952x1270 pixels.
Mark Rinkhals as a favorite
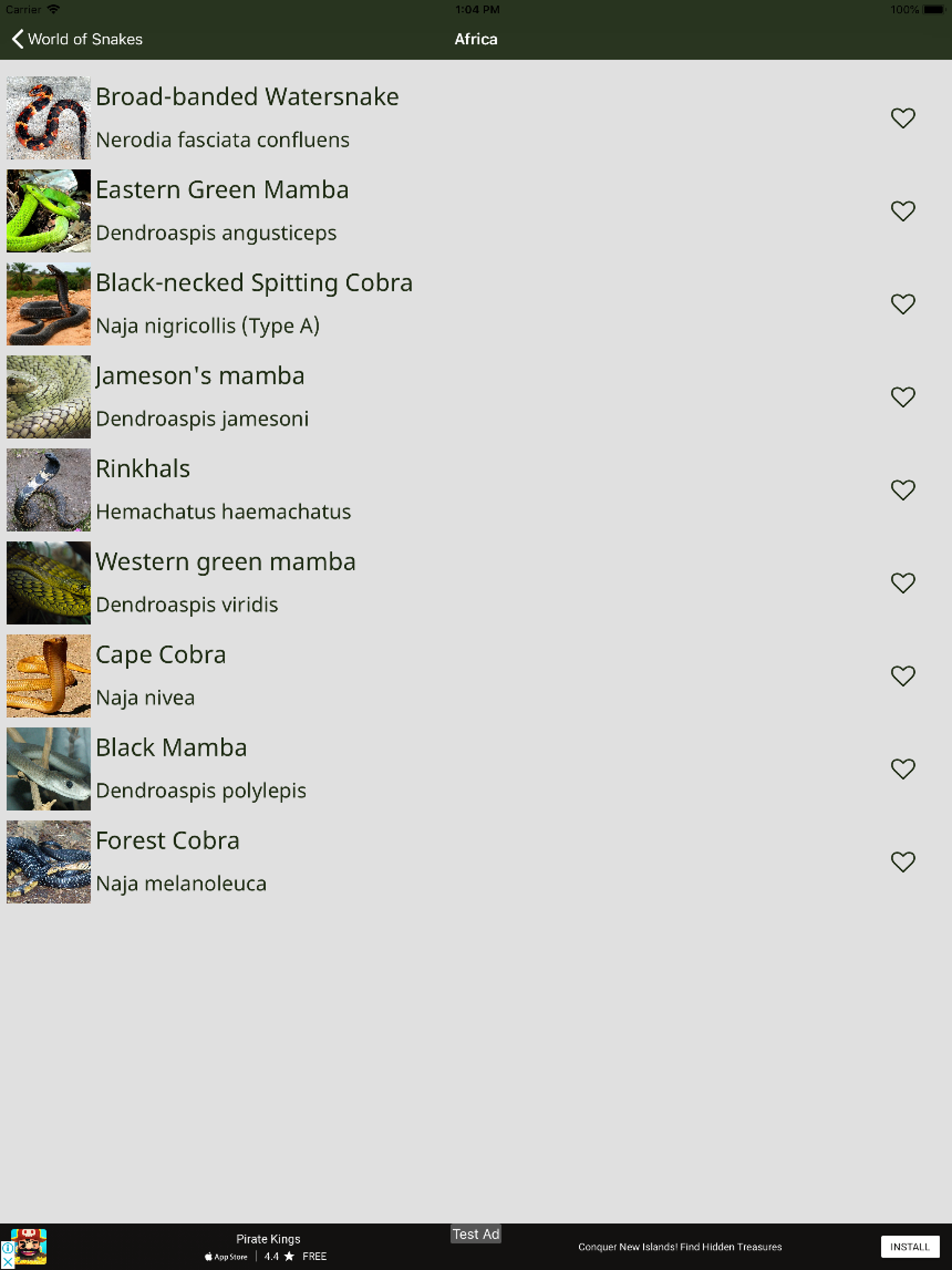903,490
